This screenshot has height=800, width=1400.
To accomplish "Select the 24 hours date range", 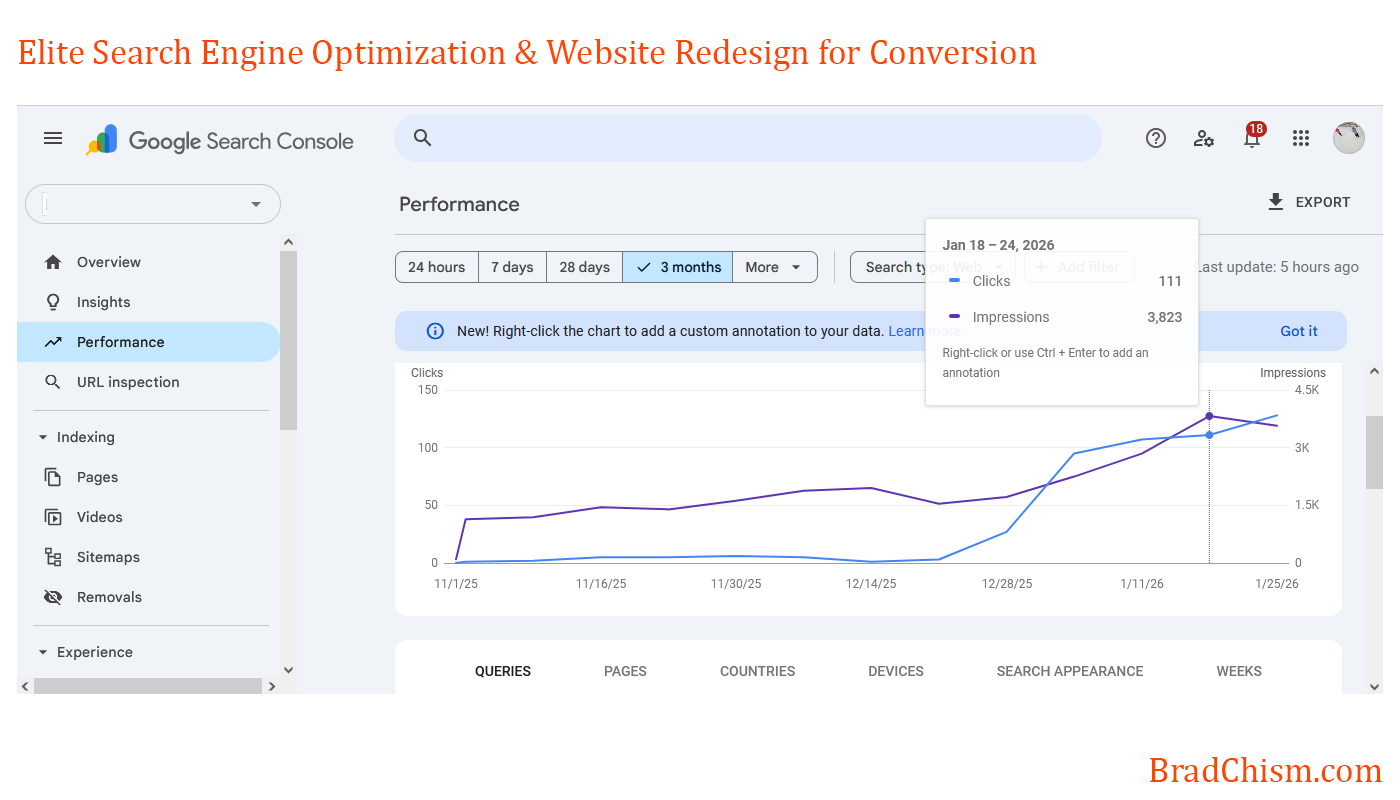I will click(x=436, y=267).
